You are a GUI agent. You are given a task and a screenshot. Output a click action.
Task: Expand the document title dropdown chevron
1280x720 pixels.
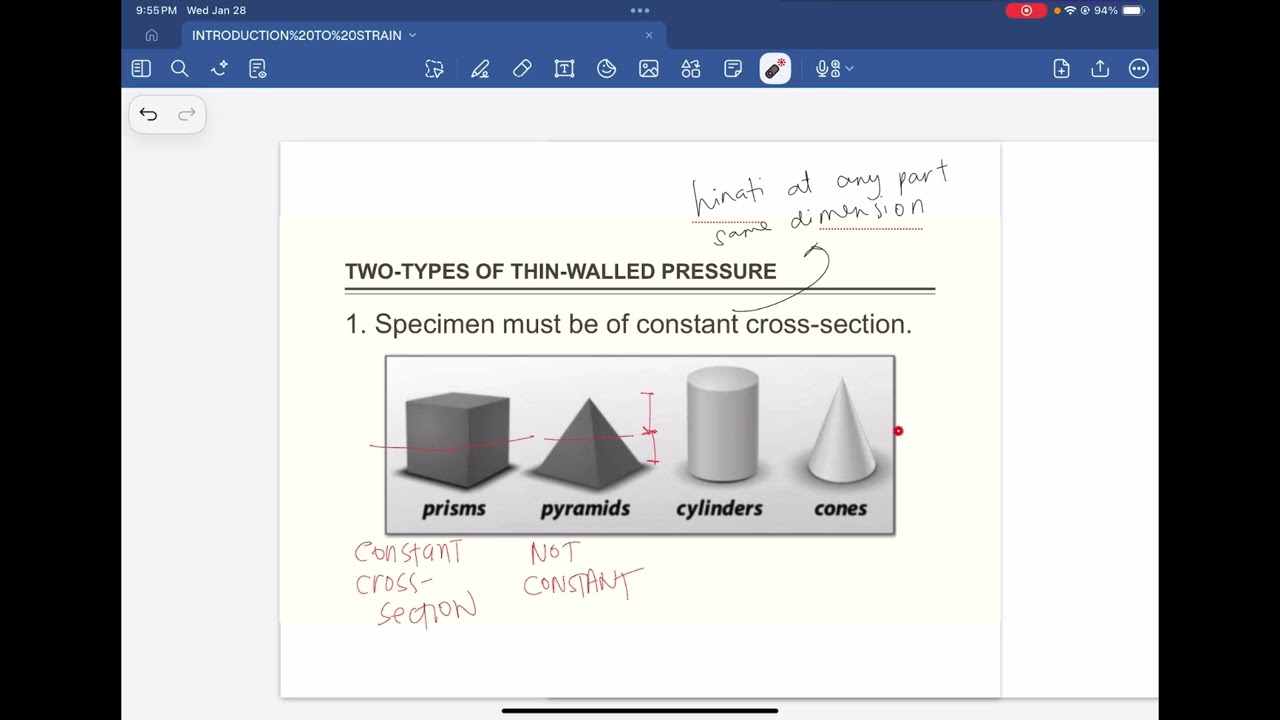pyautogui.click(x=412, y=35)
